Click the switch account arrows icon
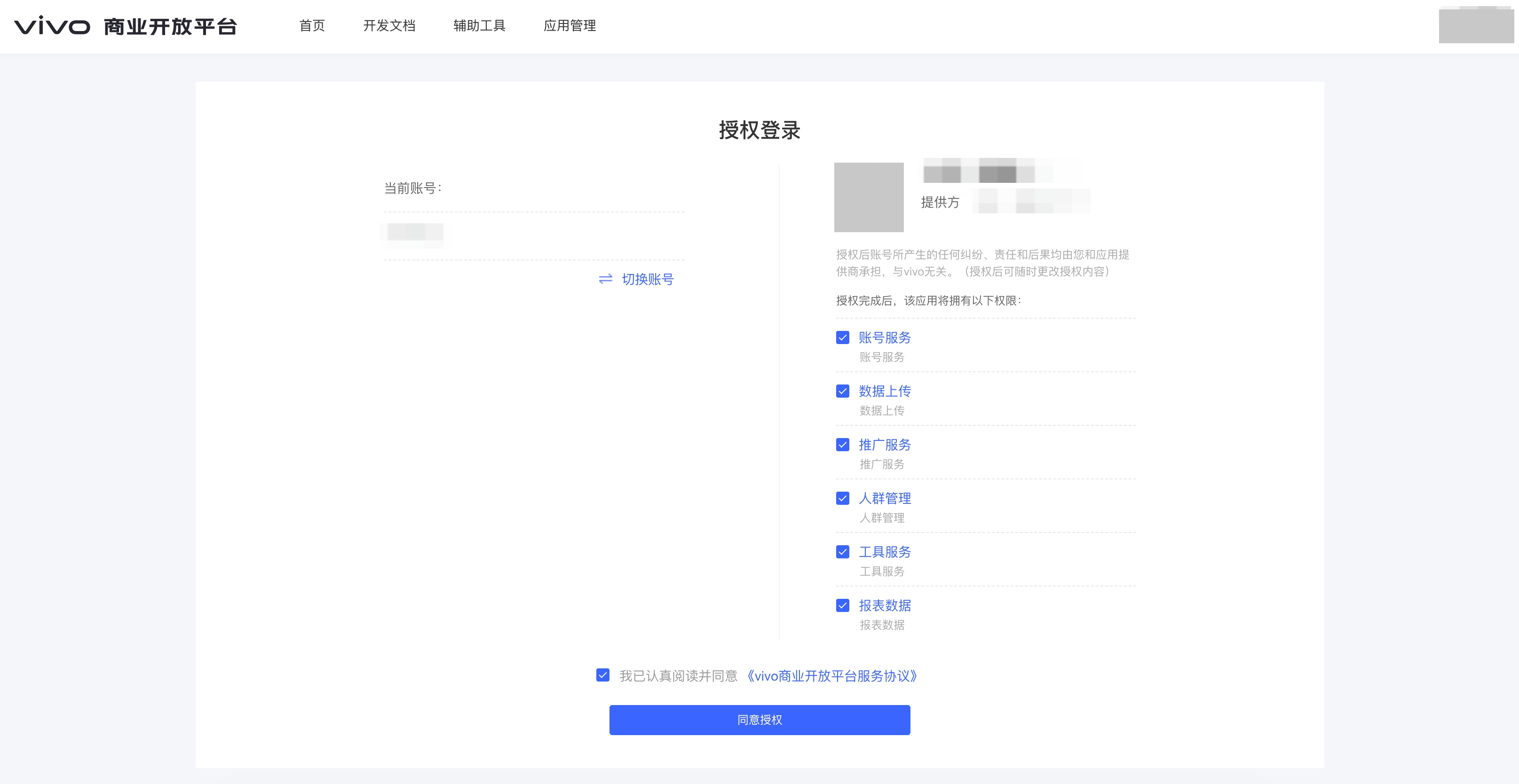Viewport: 1519px width, 784px height. pos(606,279)
